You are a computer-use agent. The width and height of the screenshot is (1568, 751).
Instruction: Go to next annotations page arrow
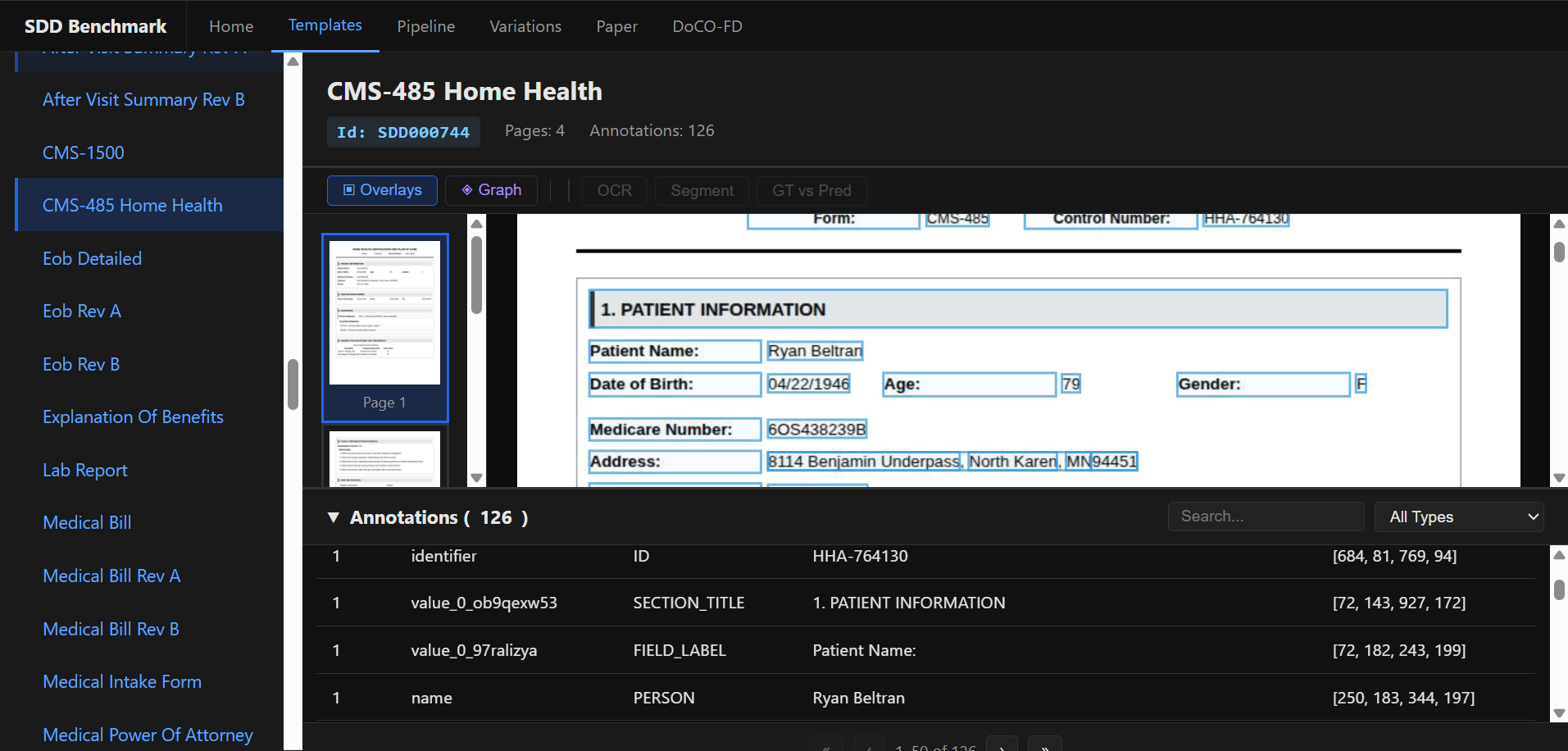1002,744
